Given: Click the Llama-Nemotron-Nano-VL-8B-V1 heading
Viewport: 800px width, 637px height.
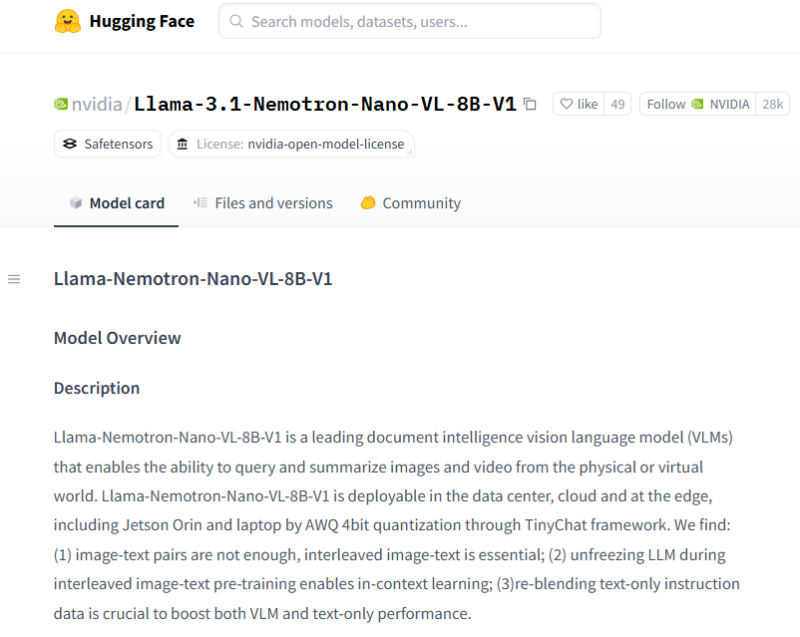Looking at the screenshot, I should 193,279.
